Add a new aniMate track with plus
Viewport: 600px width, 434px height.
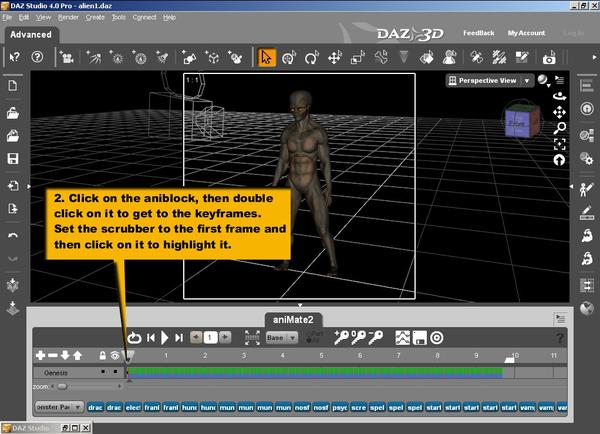tap(40, 356)
